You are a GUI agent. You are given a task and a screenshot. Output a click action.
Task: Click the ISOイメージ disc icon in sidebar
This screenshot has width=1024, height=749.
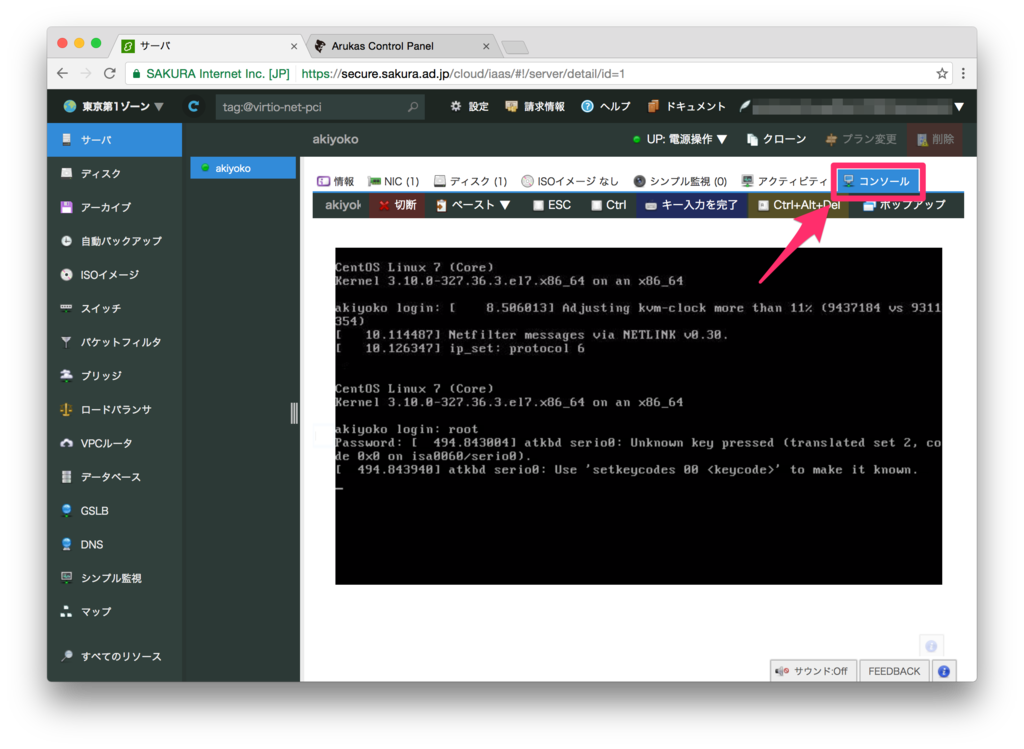[x=66, y=274]
